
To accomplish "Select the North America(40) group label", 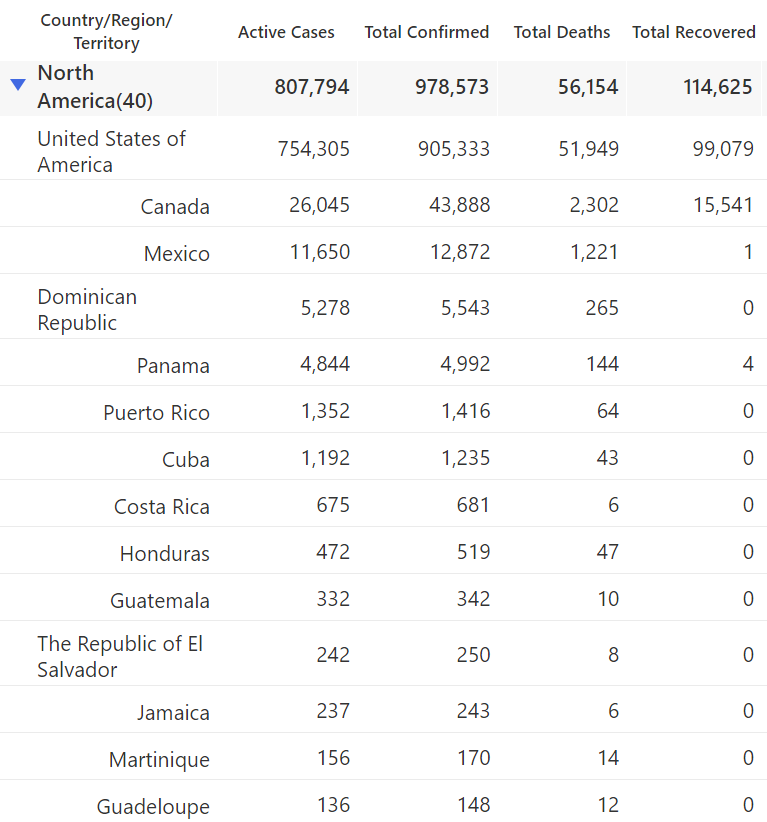I will pos(95,87).
